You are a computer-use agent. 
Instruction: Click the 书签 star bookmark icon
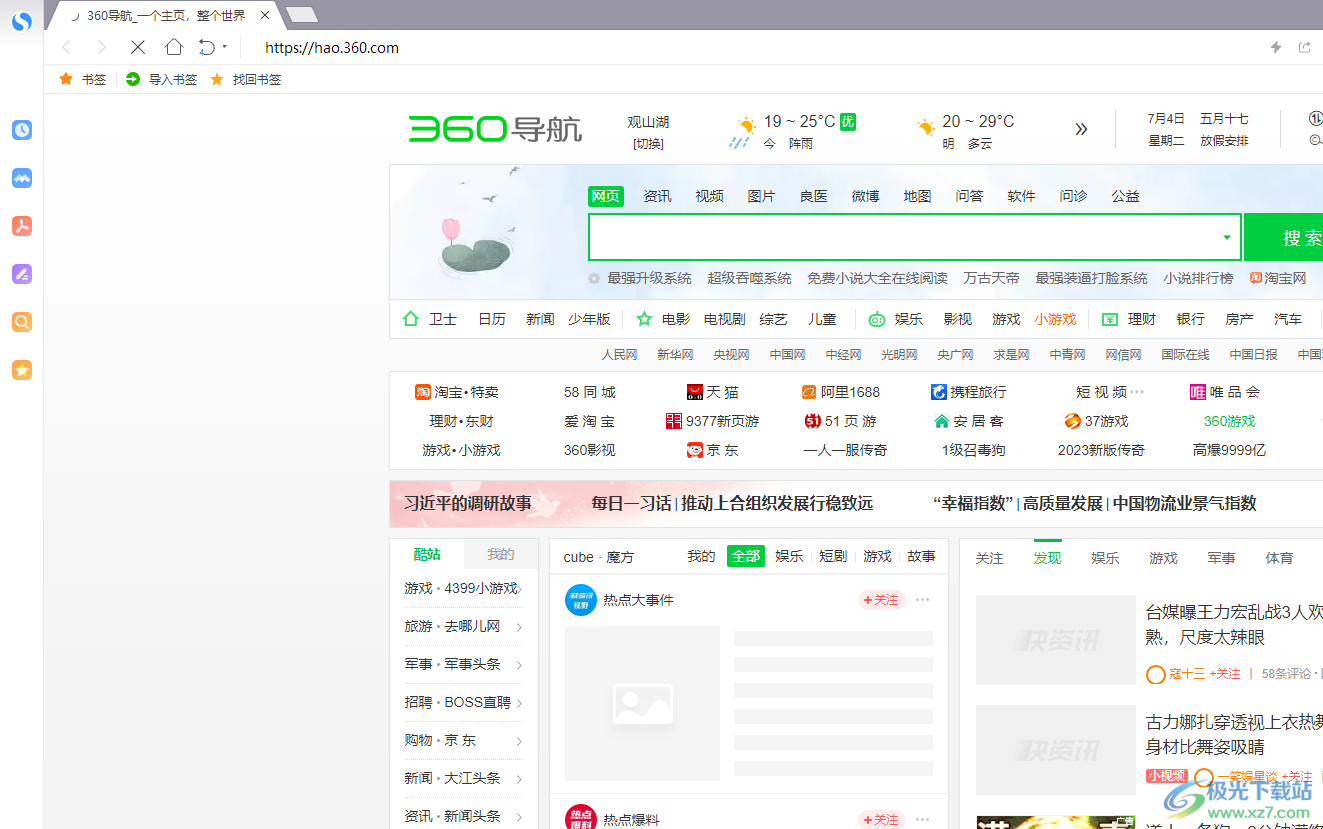66,79
